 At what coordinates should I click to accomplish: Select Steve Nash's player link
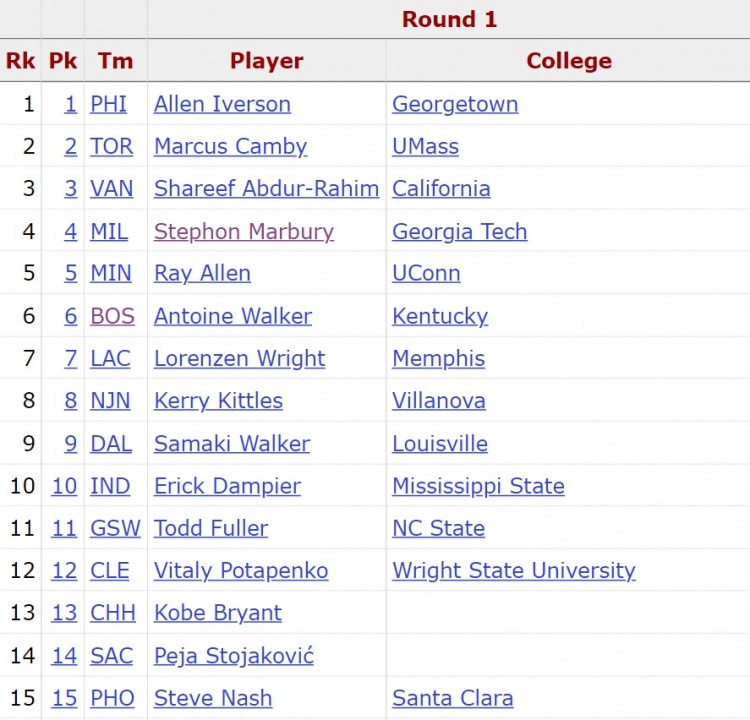click(212, 698)
